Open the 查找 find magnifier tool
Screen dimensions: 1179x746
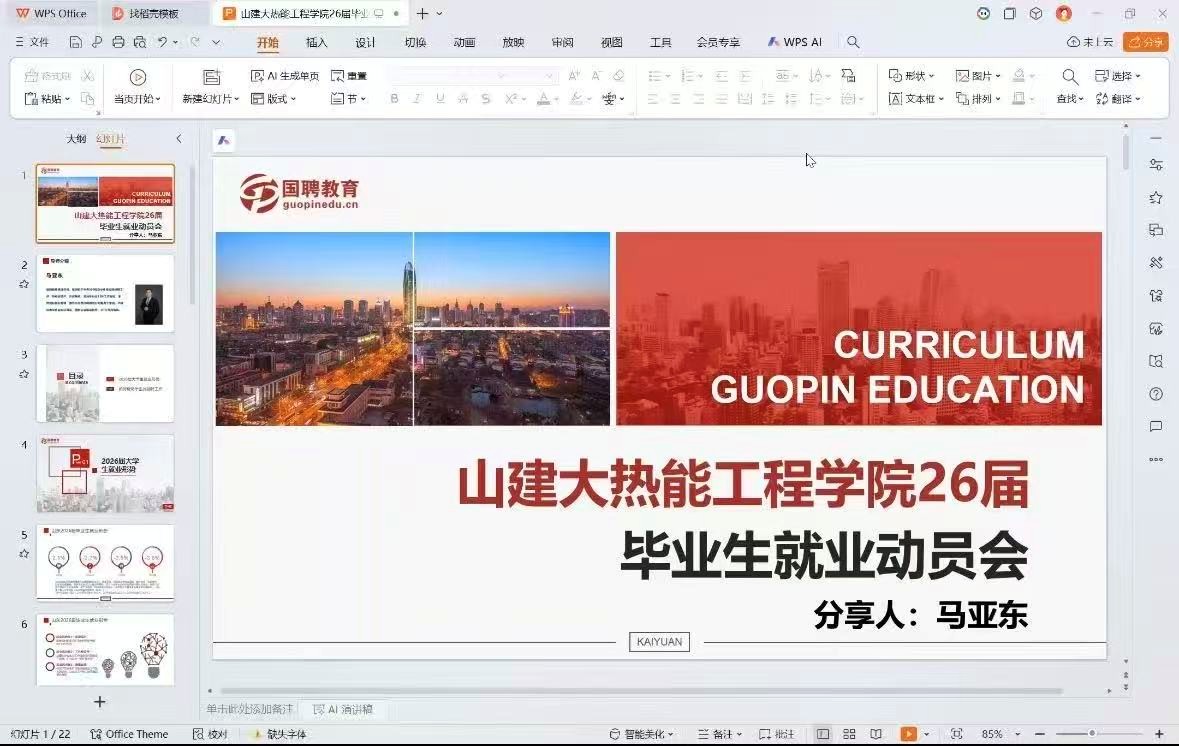point(1069,77)
